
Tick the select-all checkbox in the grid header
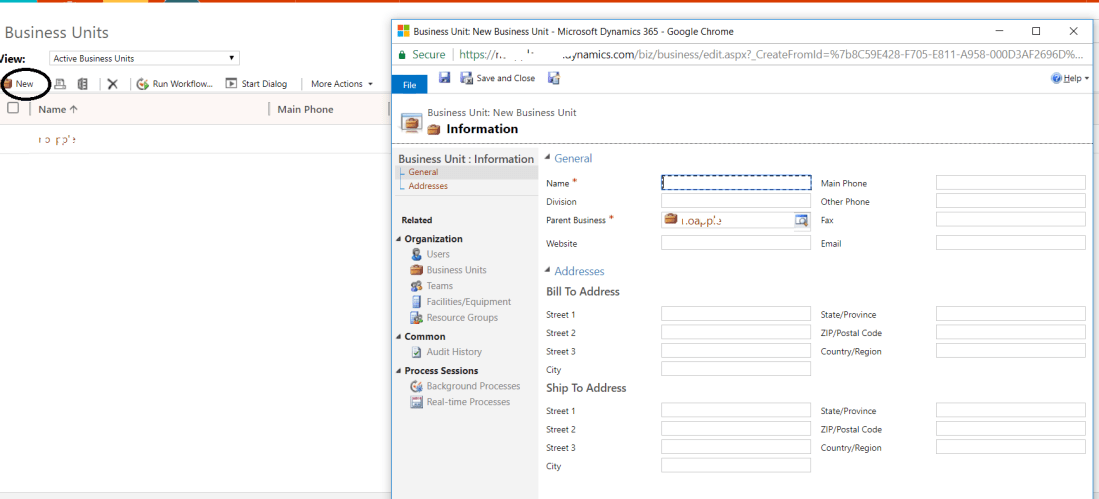click(x=13, y=108)
